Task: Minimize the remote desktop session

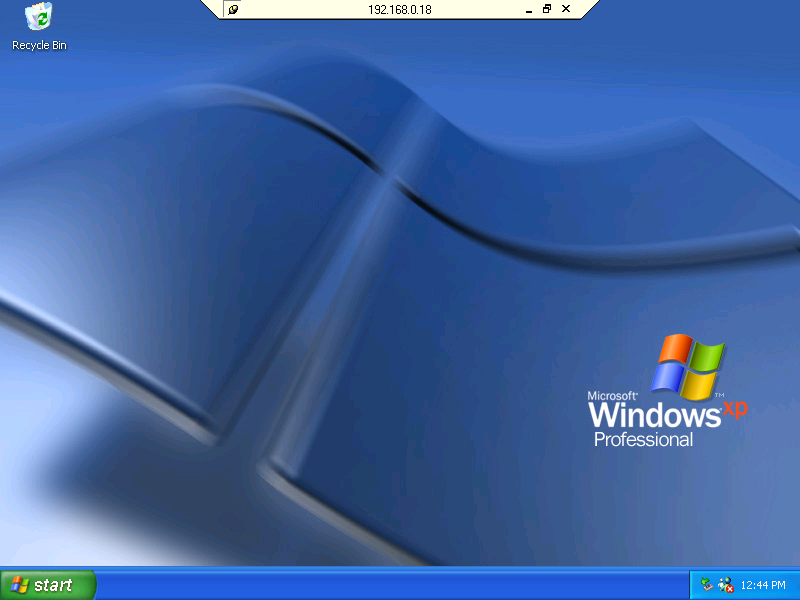Action: point(529,9)
